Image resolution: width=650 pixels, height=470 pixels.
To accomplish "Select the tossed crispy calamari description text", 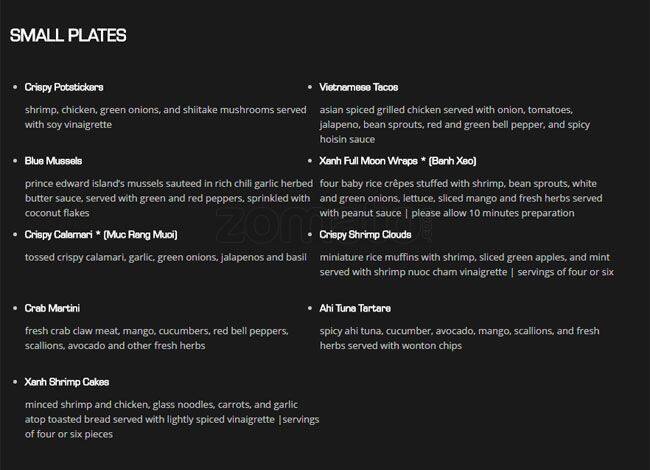I will click(165, 257).
